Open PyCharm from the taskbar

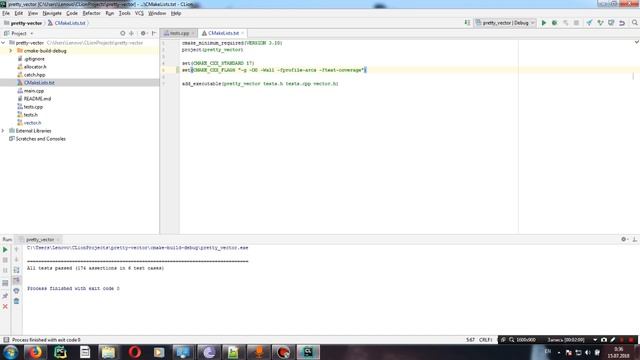pos(60,352)
